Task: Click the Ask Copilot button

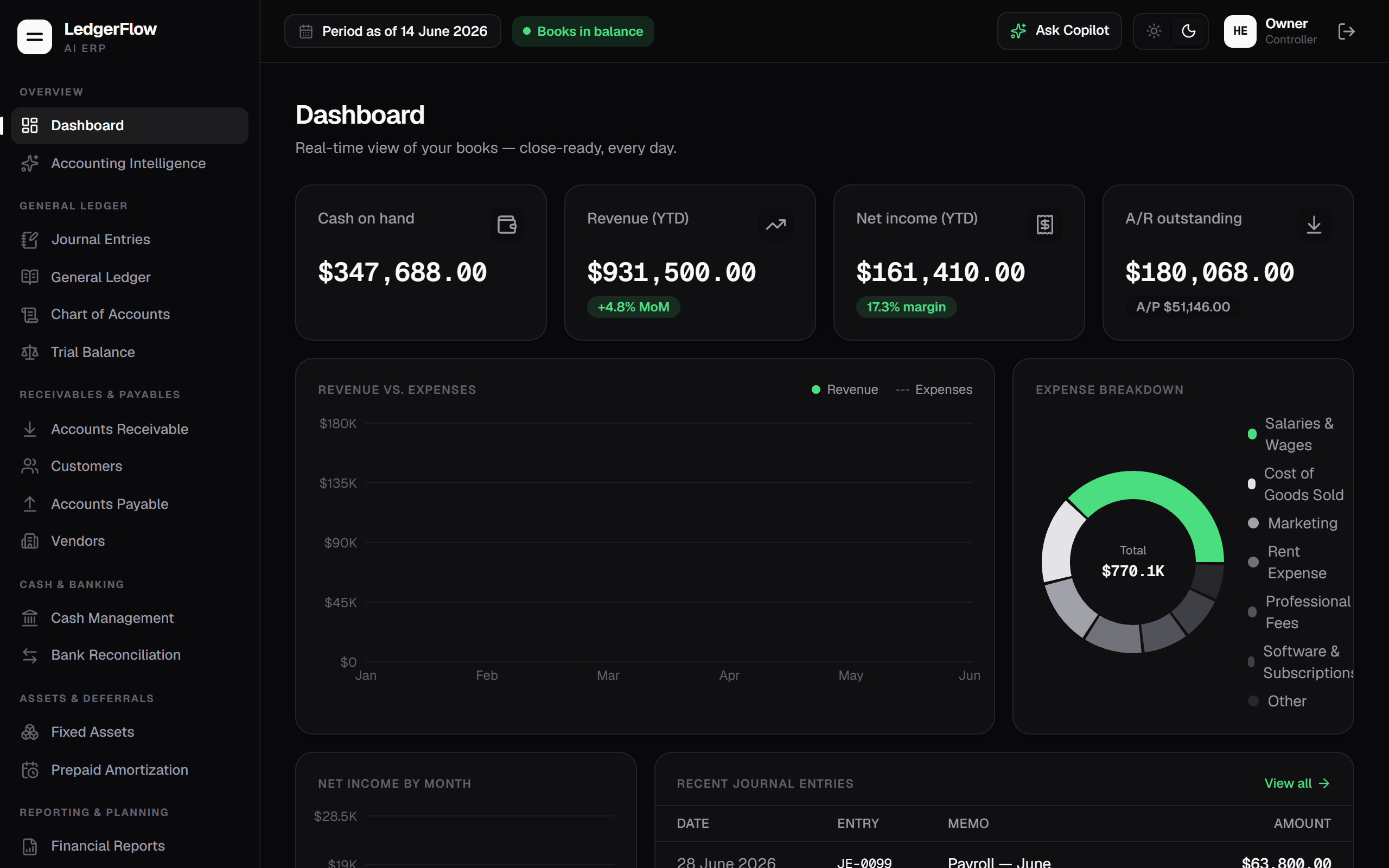Action: tap(1059, 31)
